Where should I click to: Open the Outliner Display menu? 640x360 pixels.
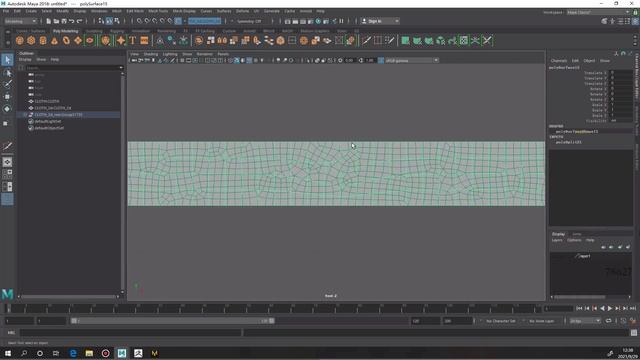coord(25,60)
